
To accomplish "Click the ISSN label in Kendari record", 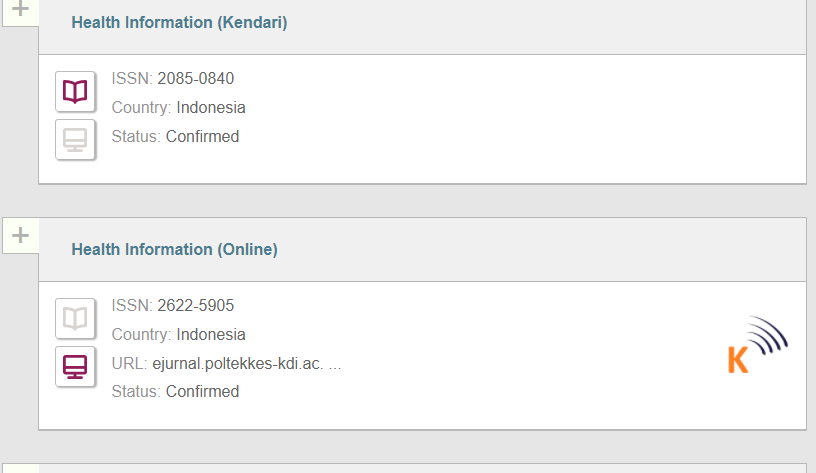I will pyautogui.click(x=131, y=79).
